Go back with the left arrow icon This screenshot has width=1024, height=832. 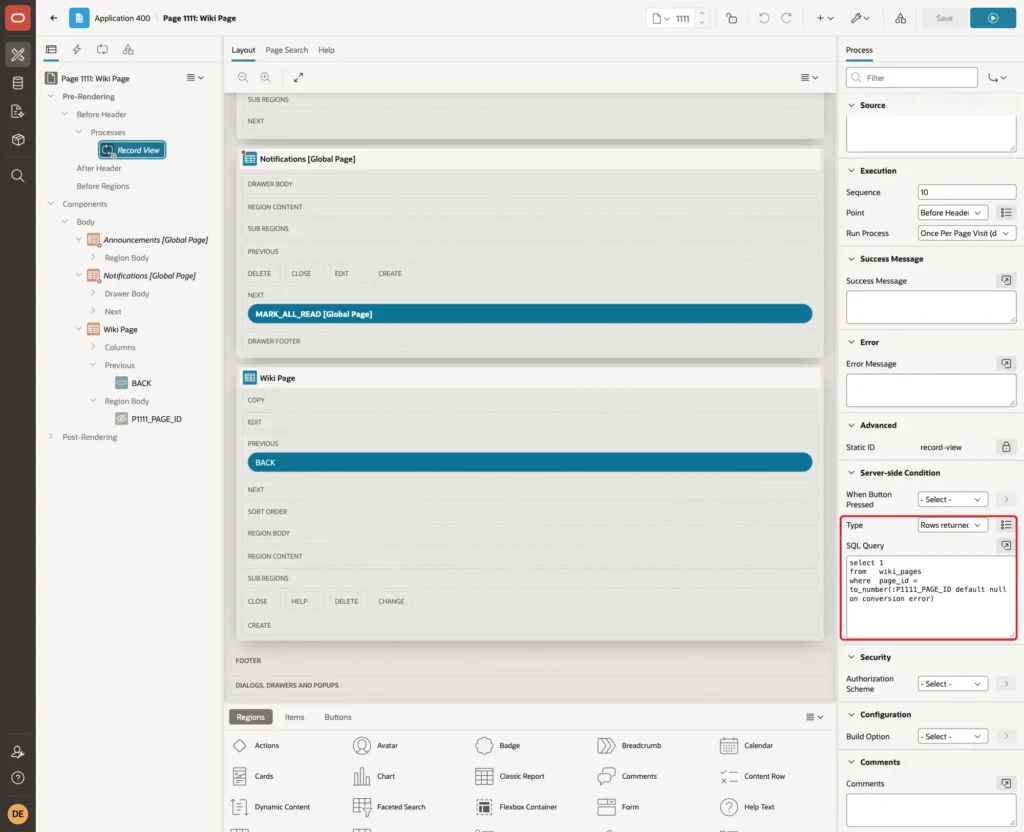[x=54, y=18]
